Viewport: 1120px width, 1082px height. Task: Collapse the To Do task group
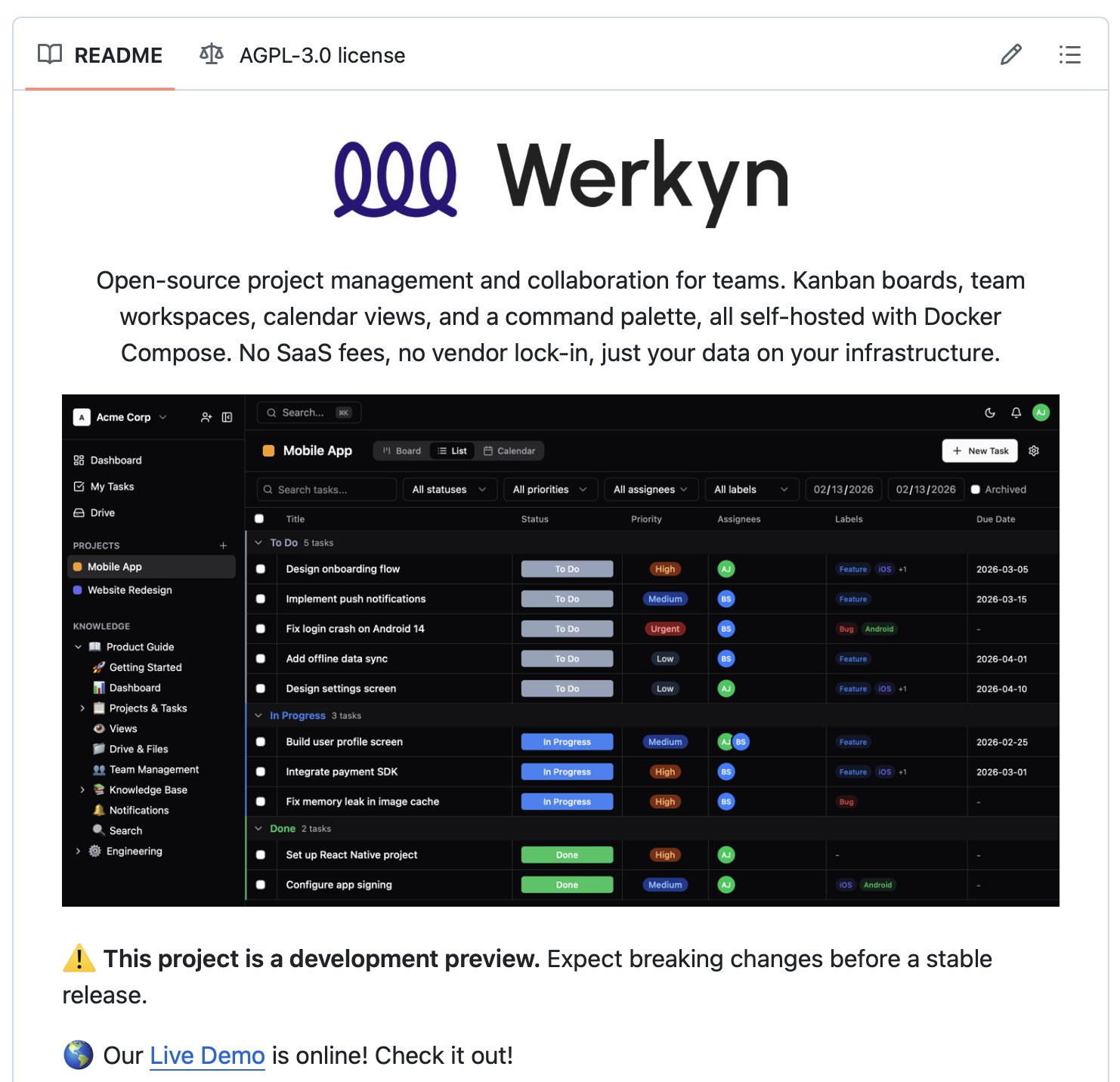pyautogui.click(x=258, y=543)
